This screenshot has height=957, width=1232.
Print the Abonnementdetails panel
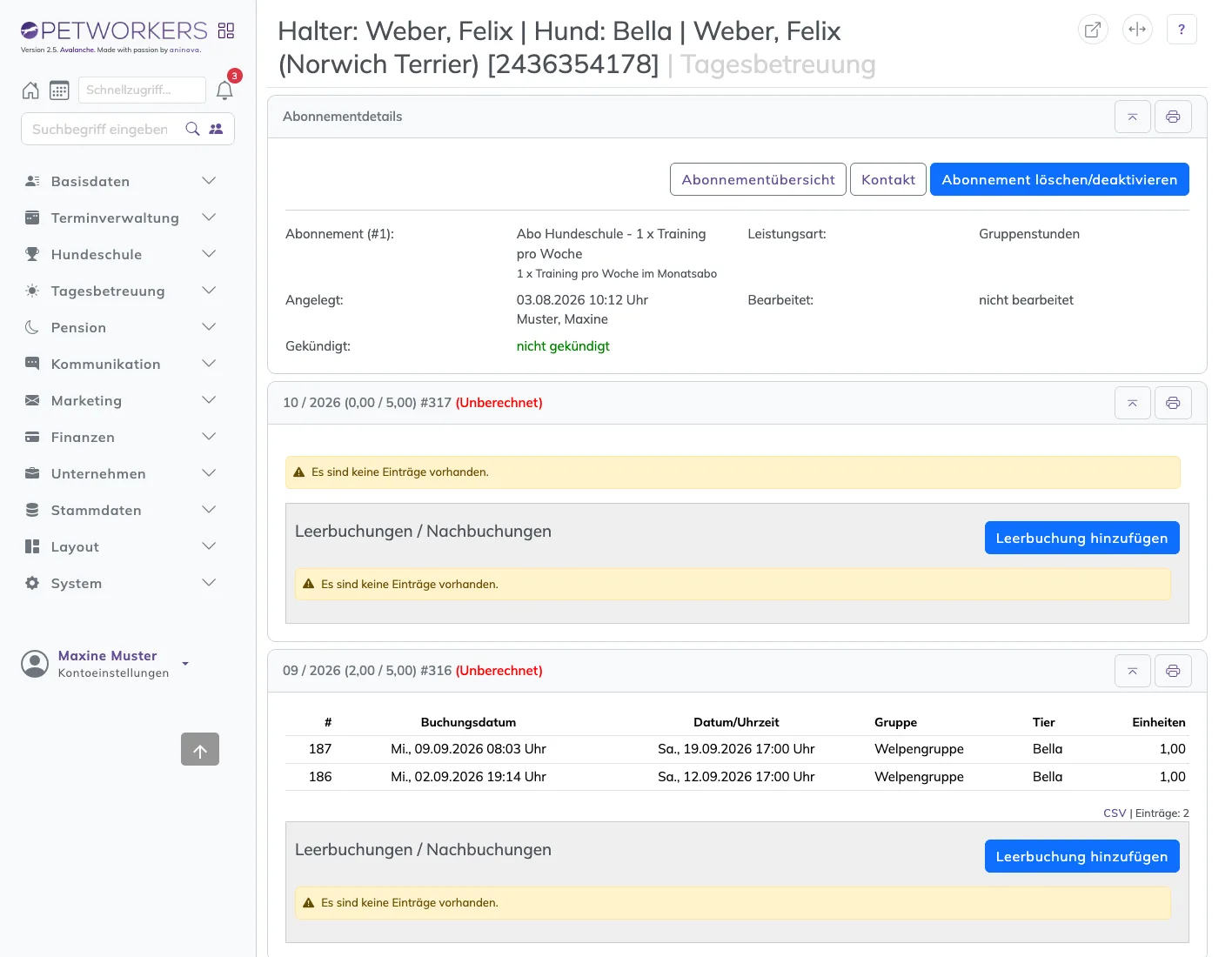[x=1173, y=117]
